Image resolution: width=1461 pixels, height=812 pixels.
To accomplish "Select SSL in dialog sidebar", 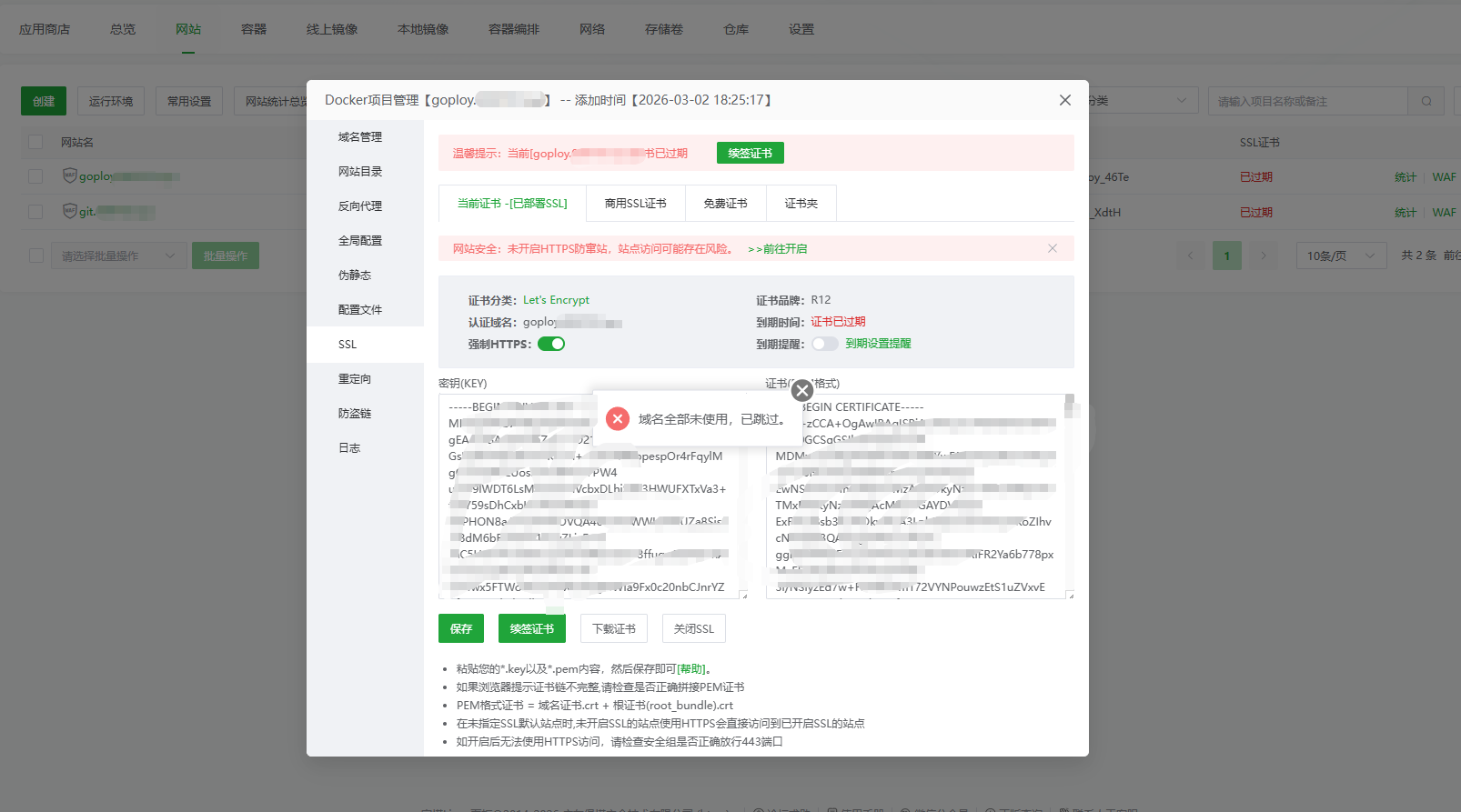I will pyautogui.click(x=365, y=345).
